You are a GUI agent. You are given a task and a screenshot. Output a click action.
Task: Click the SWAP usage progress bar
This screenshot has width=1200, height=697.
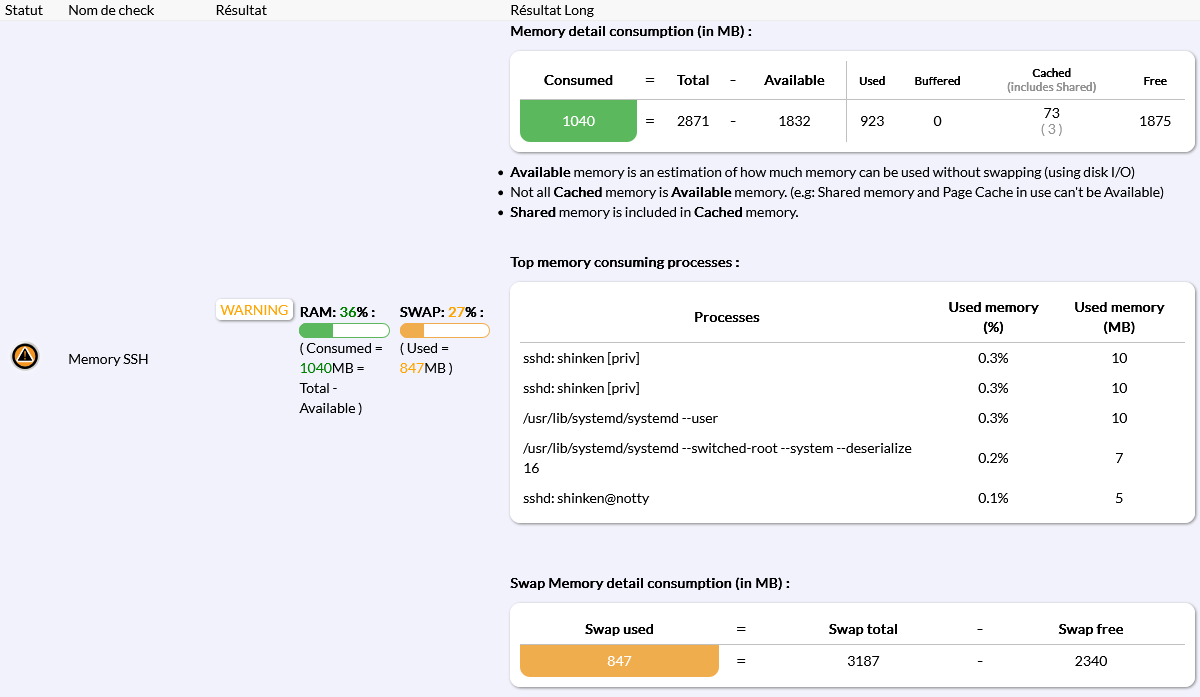[x=444, y=330]
